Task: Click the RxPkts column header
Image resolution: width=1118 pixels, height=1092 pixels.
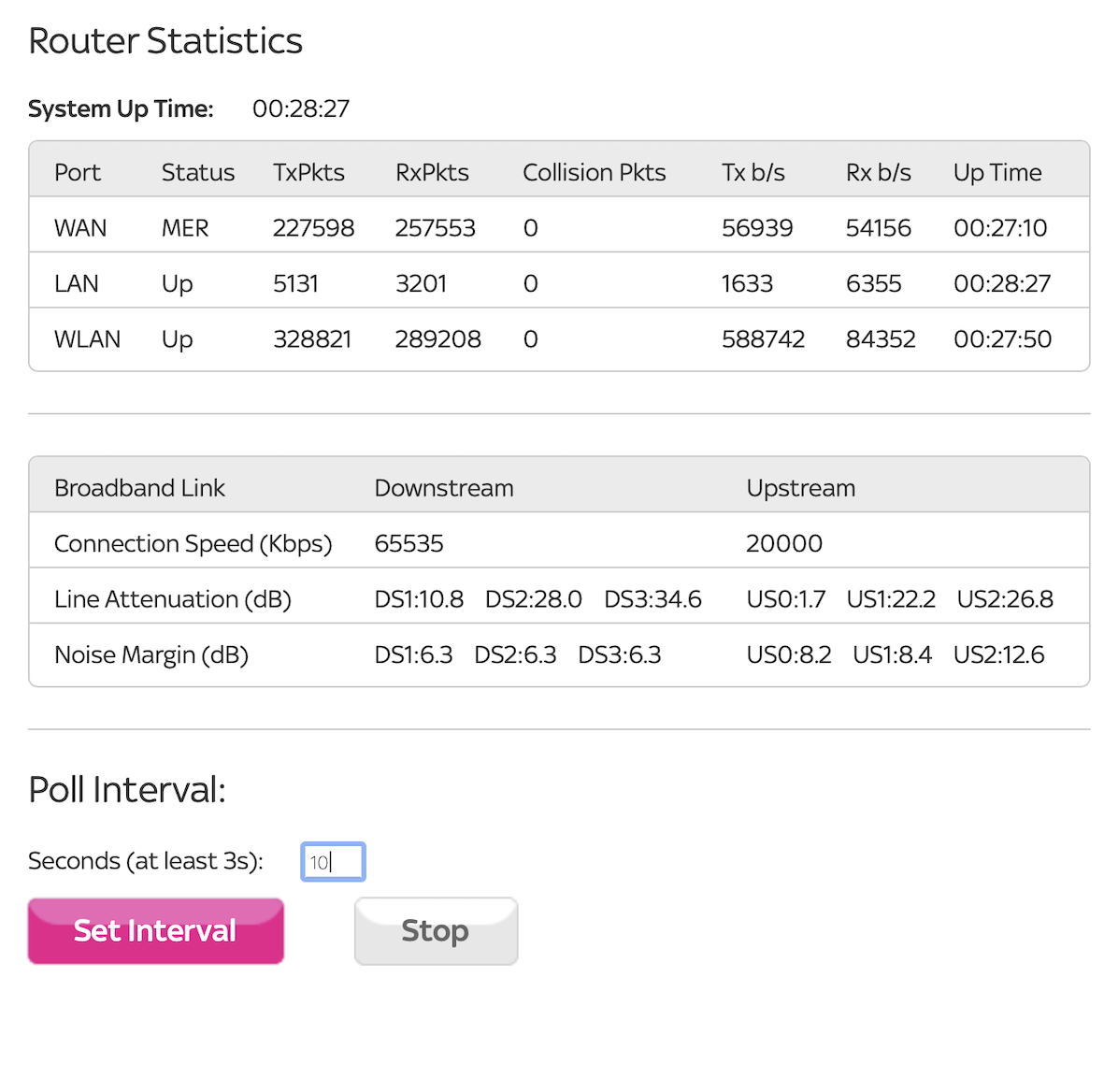Action: (432, 173)
